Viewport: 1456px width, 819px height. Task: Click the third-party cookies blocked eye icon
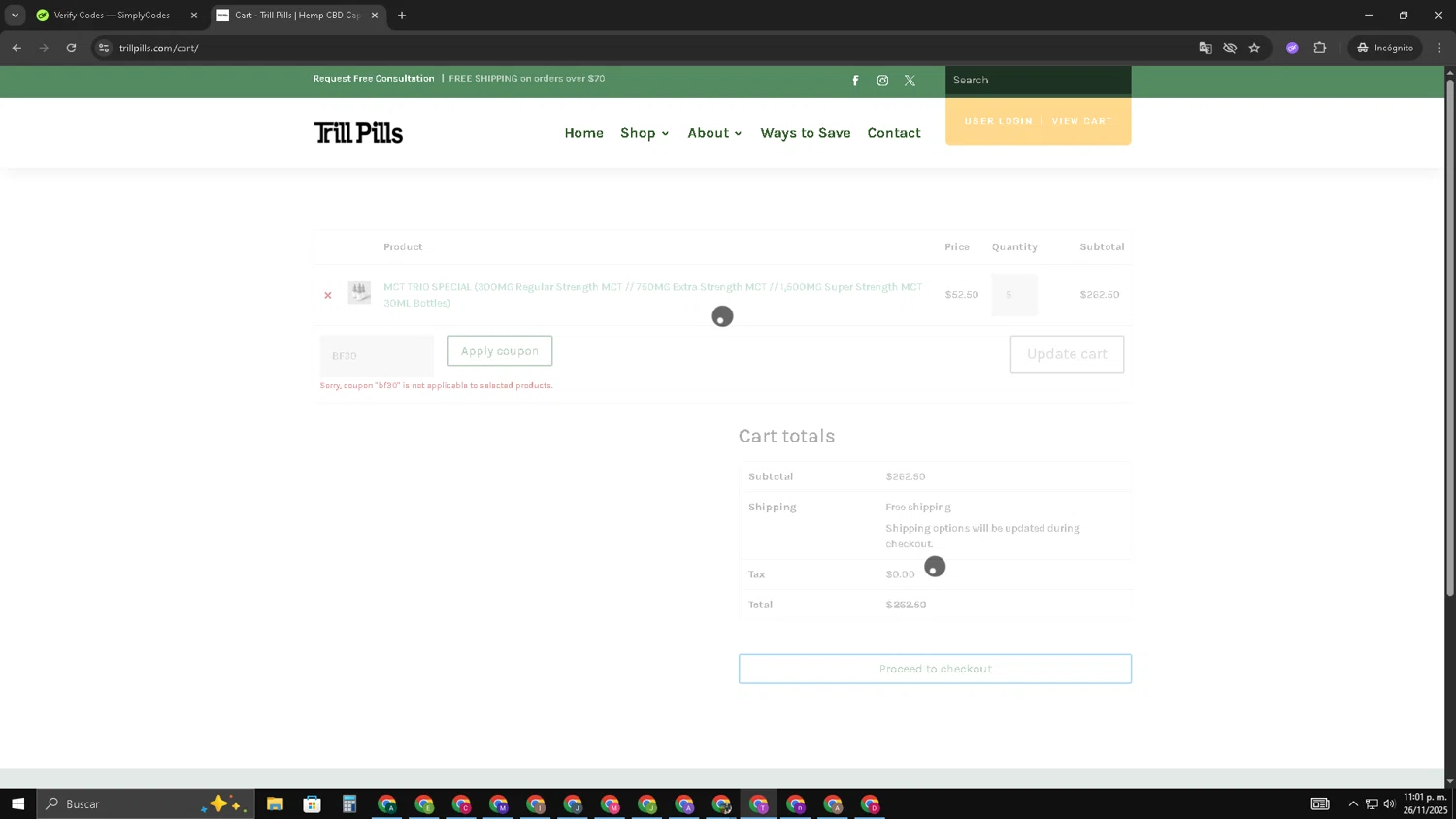coord(1230,48)
